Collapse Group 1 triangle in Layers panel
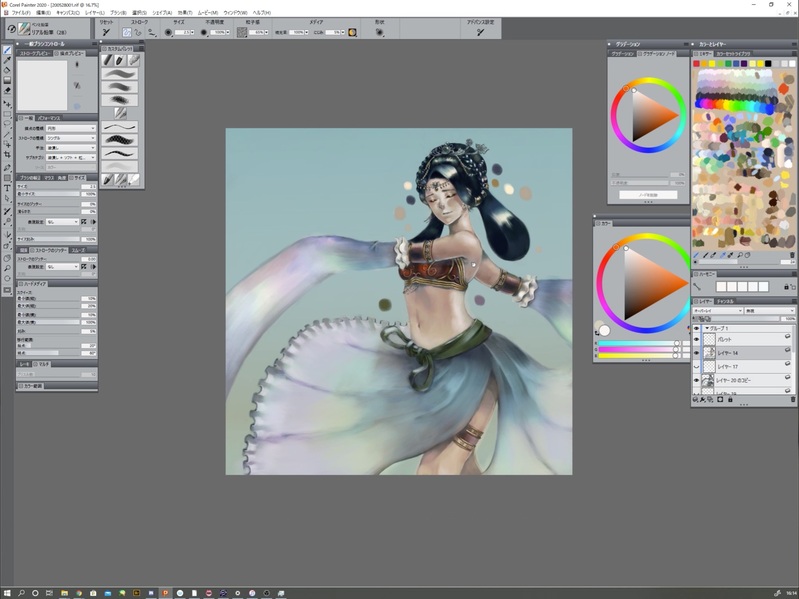The image size is (799, 599). point(707,329)
